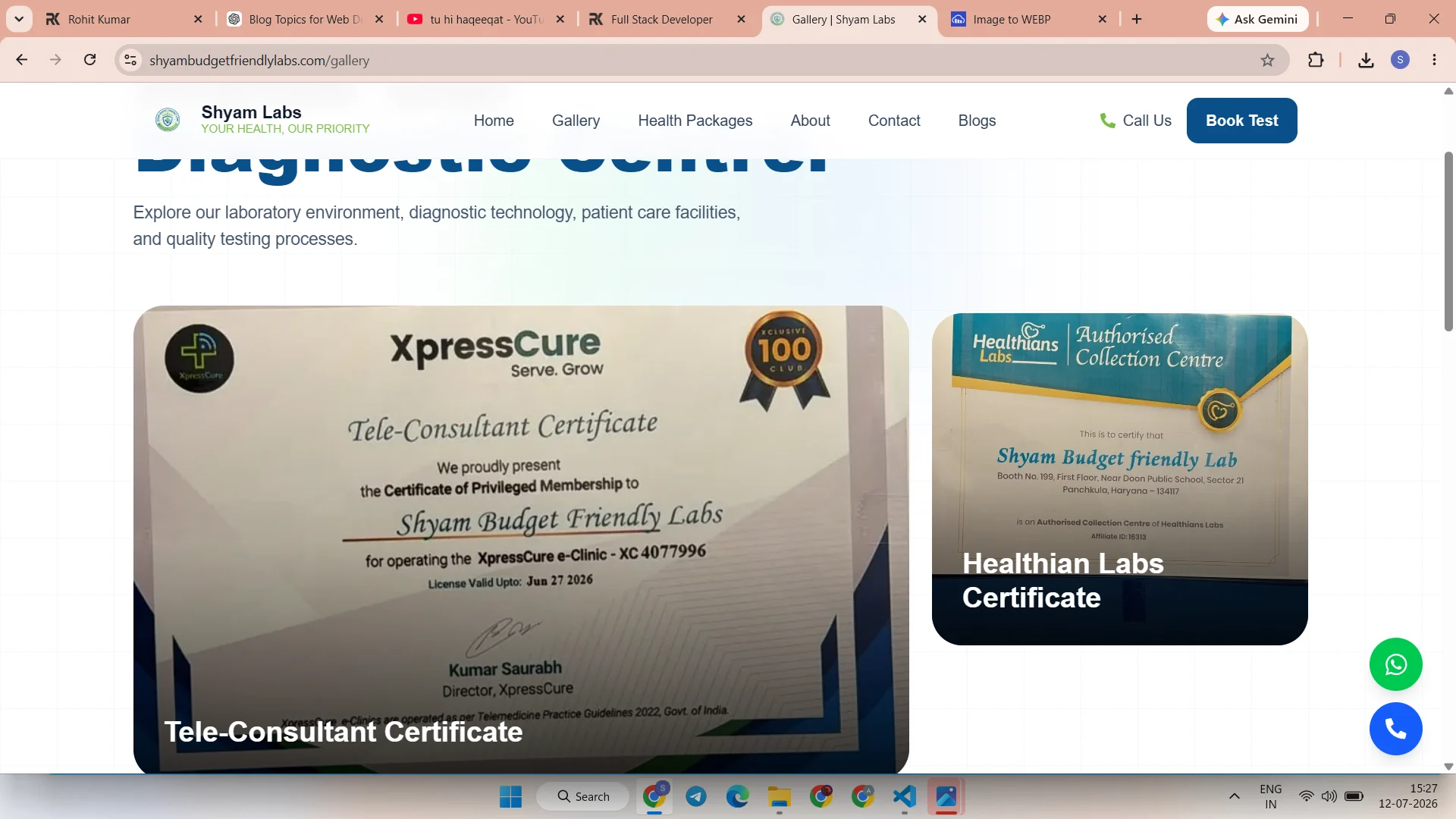
Task: Close the Full Stack Developer tab
Action: (742, 19)
